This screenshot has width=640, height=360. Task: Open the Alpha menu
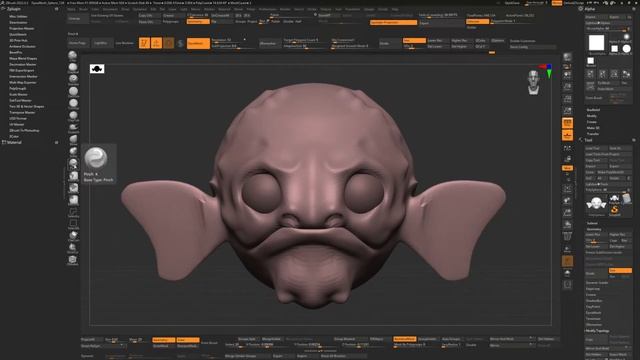tap(71, 9)
